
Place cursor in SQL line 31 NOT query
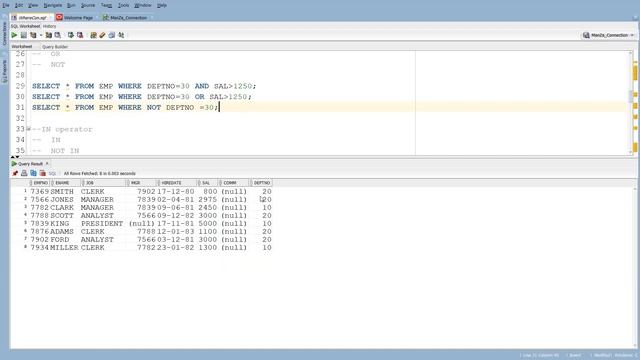(126, 107)
